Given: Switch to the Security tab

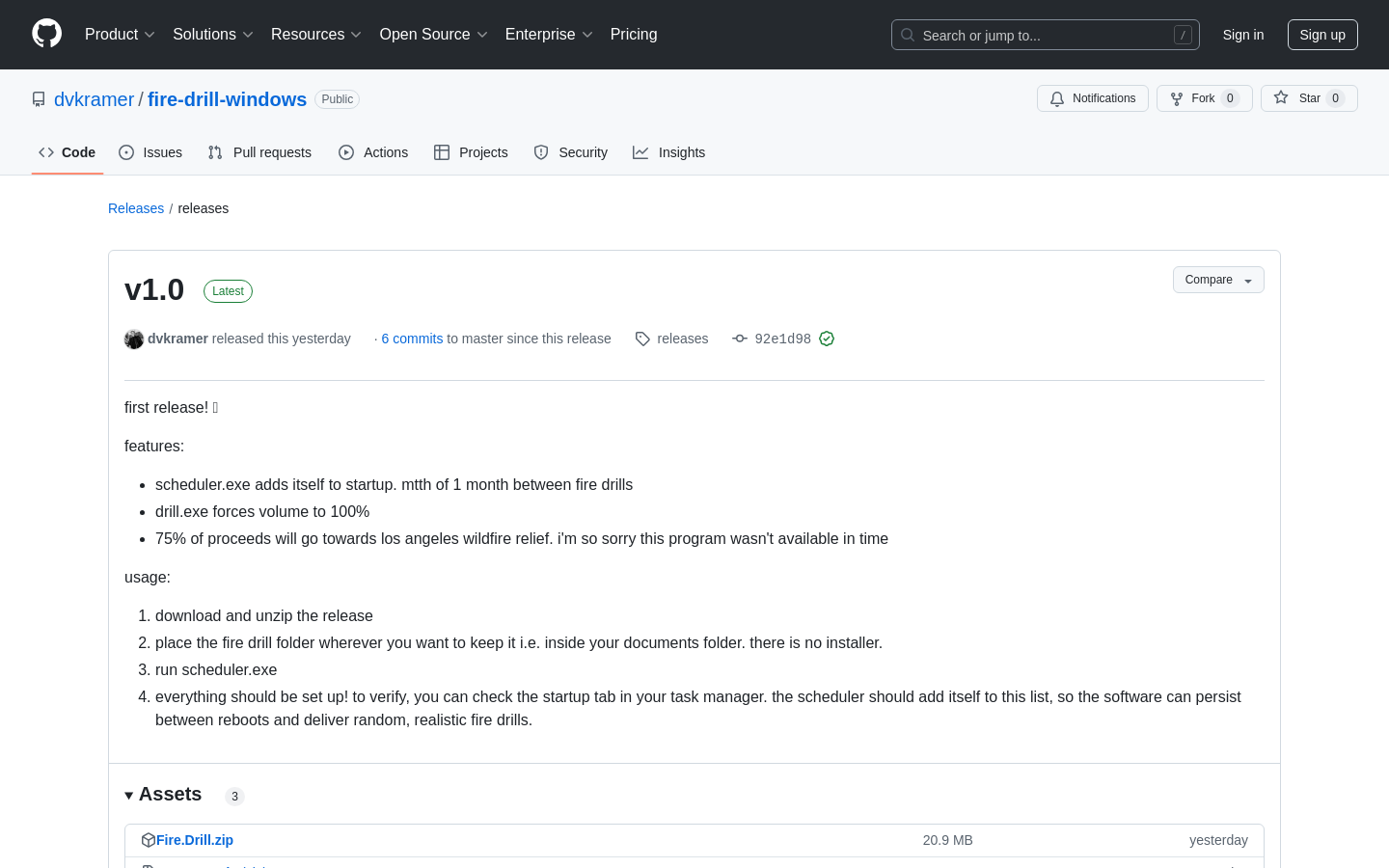Looking at the screenshot, I should tap(571, 152).
